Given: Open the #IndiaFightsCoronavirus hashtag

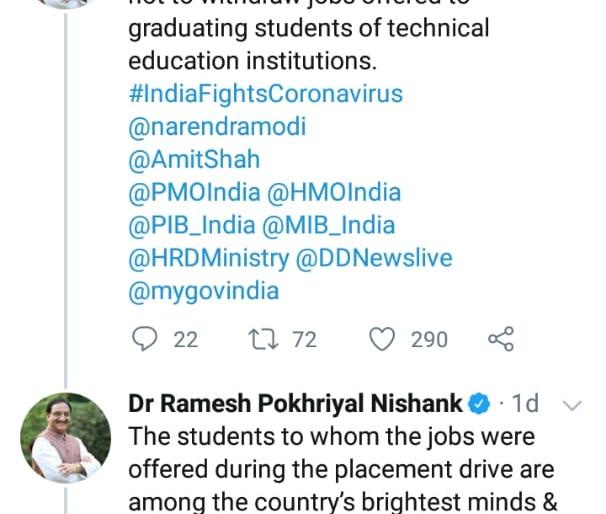Looking at the screenshot, I should (x=265, y=94).
